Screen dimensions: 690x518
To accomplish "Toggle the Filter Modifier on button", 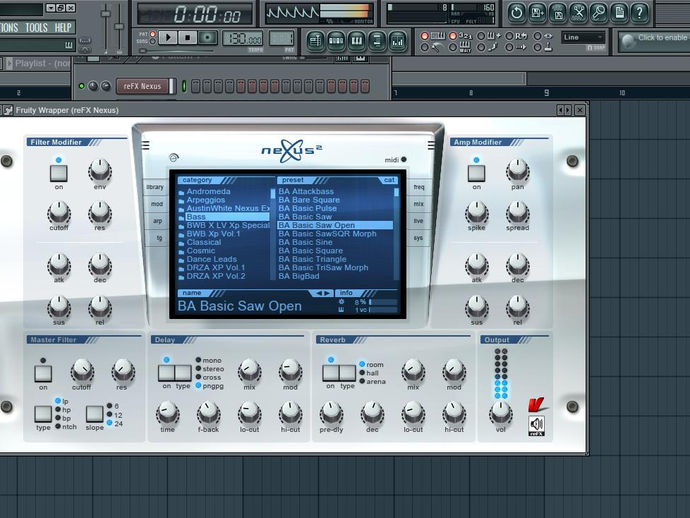I will 59,173.
